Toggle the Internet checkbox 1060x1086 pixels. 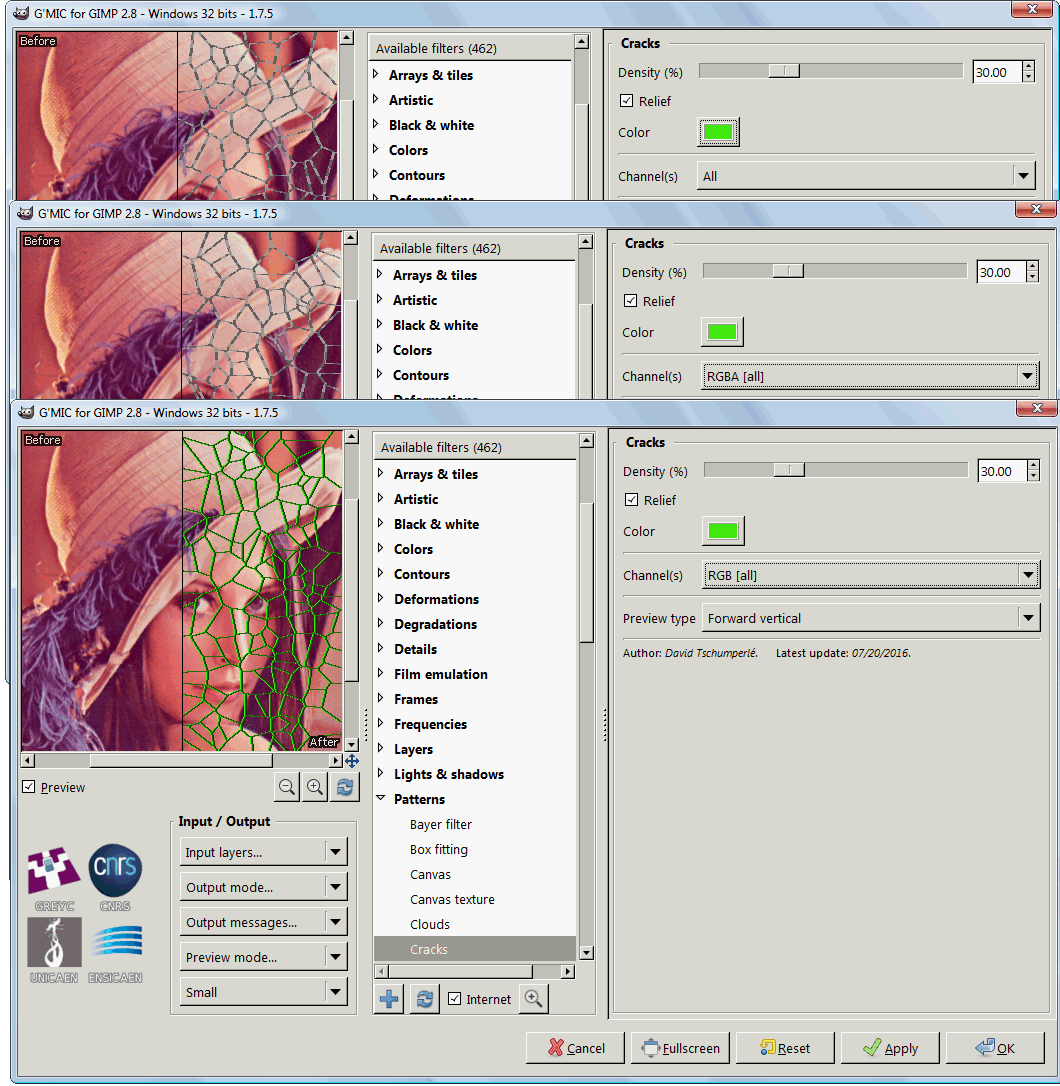click(454, 999)
